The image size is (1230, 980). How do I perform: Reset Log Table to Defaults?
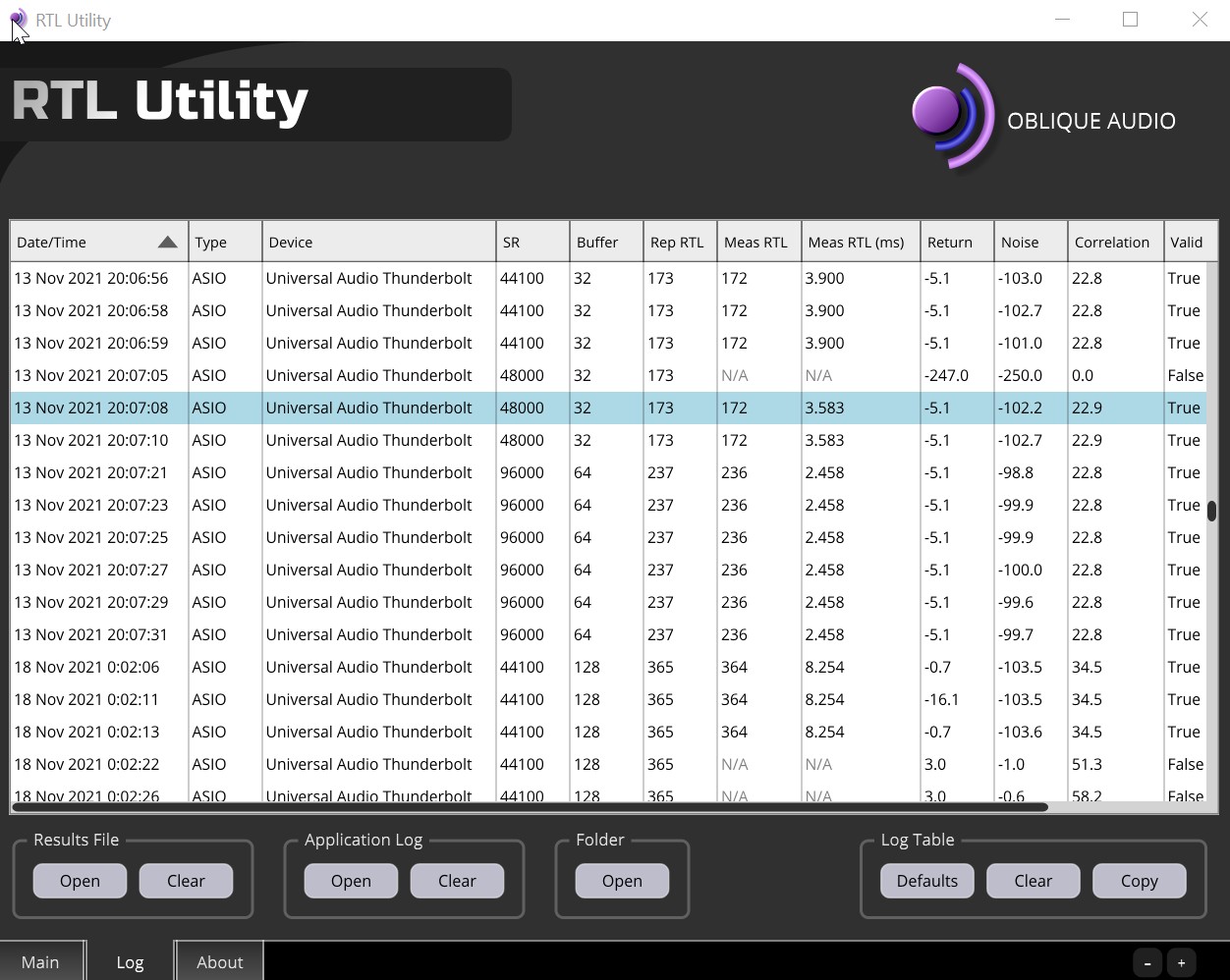pyautogui.click(x=926, y=881)
